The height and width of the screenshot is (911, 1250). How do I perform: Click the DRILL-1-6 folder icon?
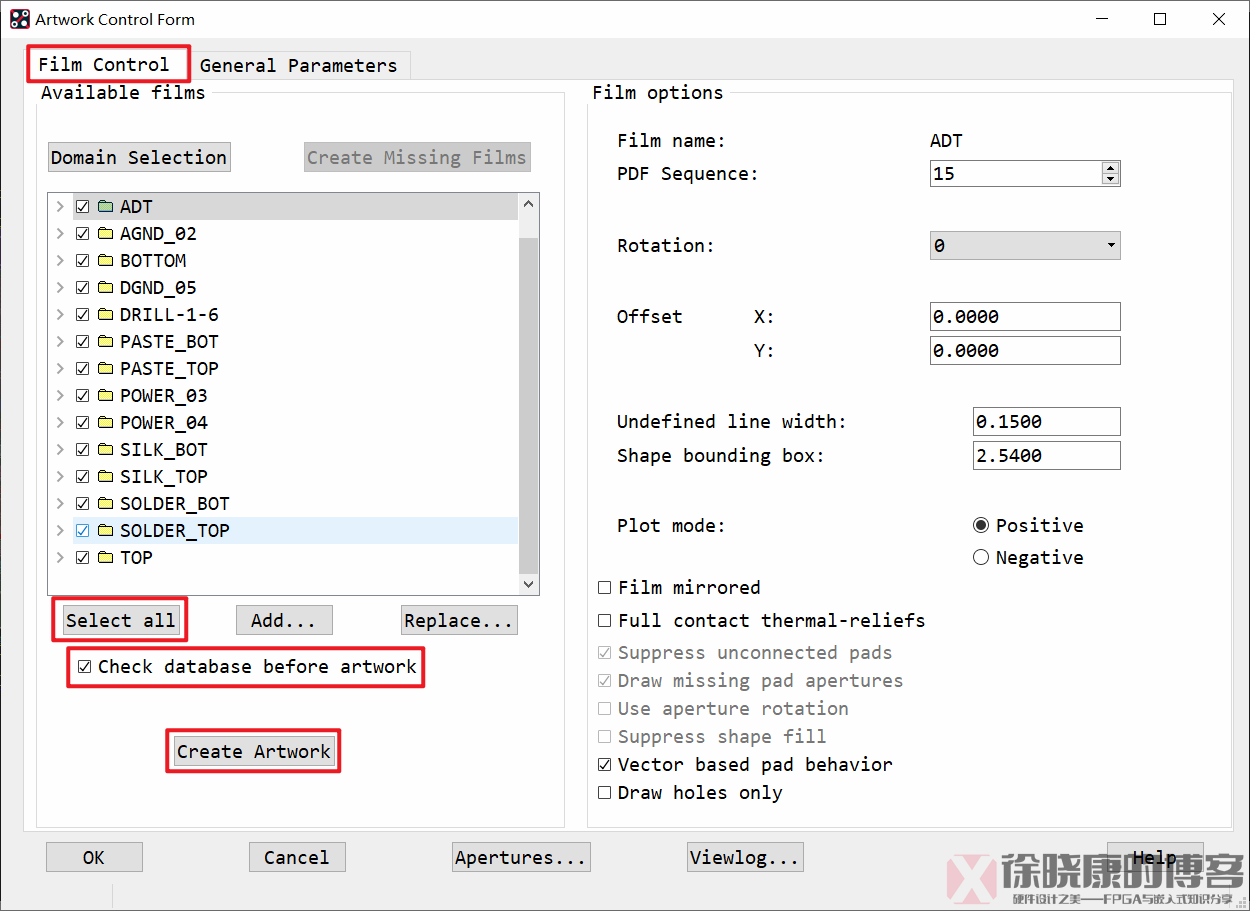click(105, 315)
